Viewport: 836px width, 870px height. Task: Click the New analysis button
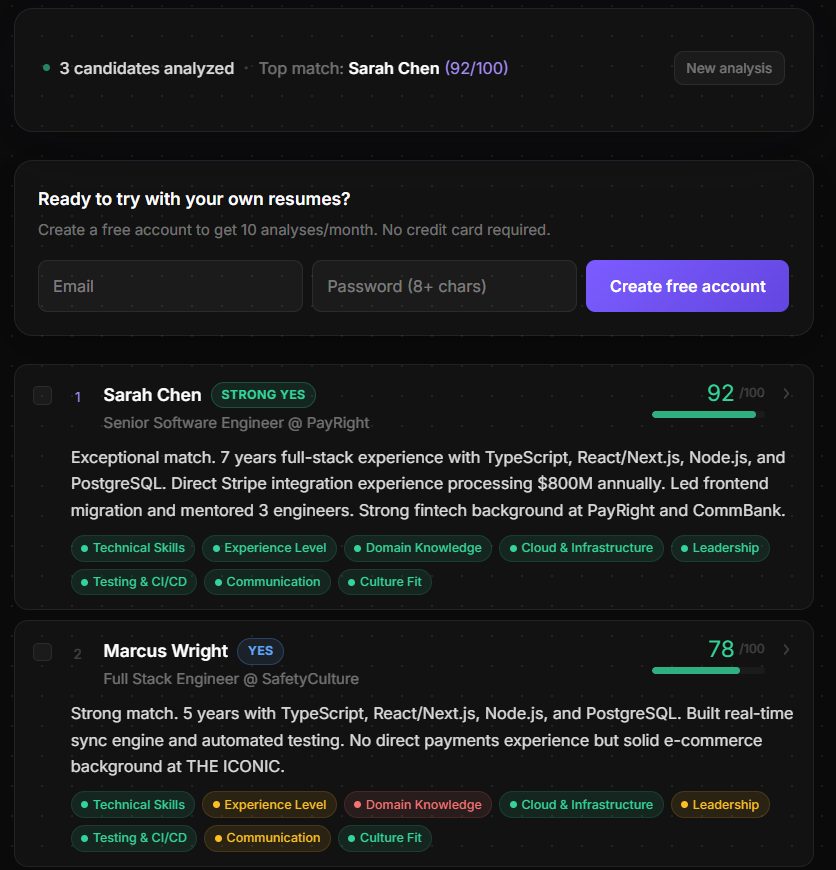(729, 68)
